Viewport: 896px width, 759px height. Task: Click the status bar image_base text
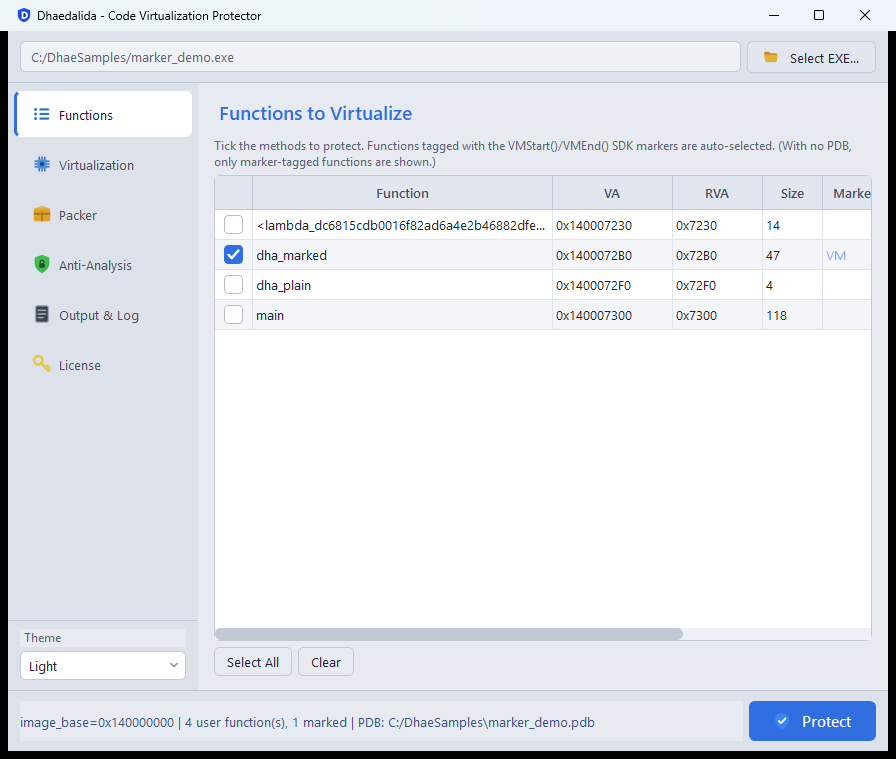307,722
